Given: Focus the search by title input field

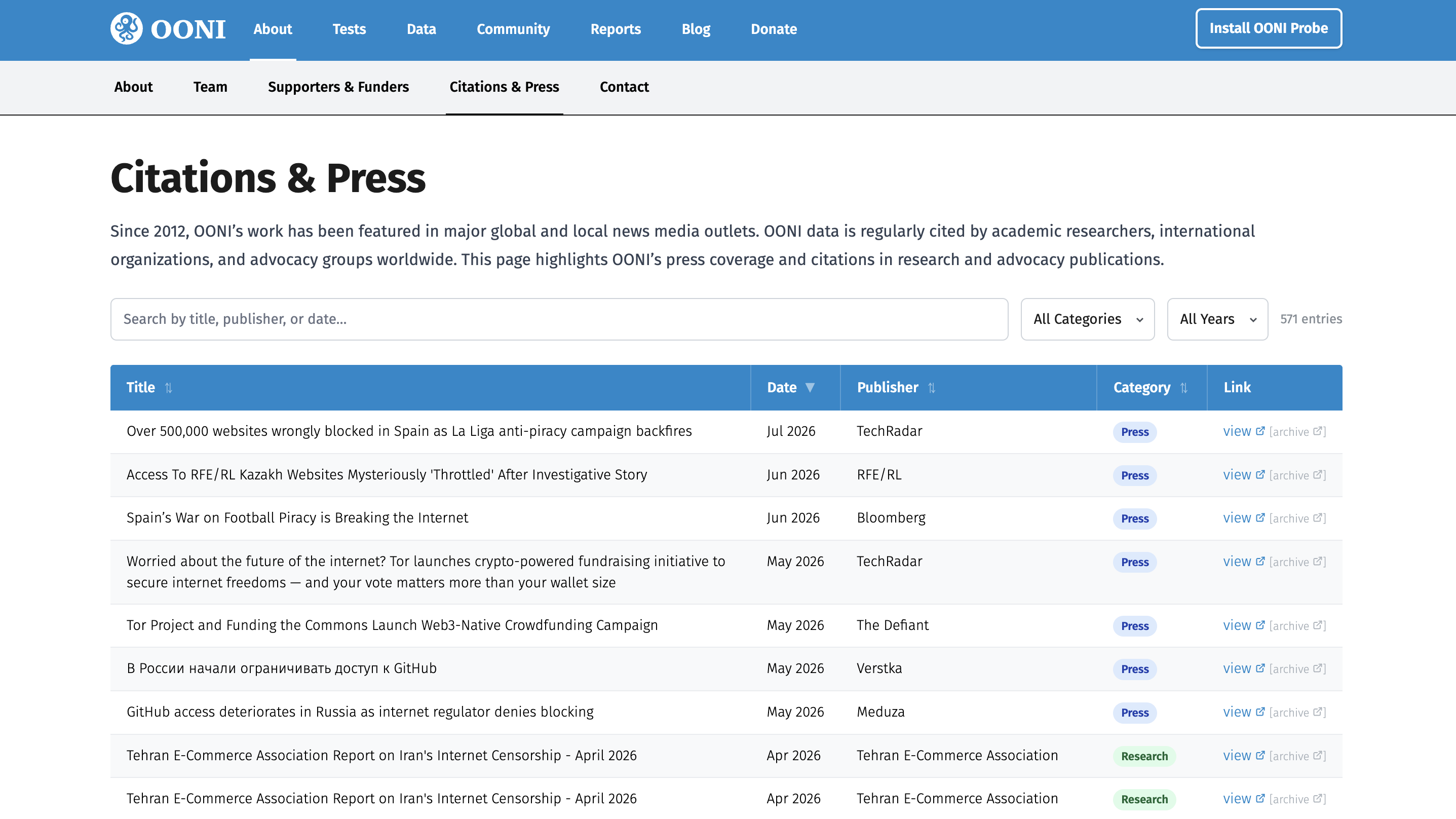Looking at the screenshot, I should pos(559,319).
